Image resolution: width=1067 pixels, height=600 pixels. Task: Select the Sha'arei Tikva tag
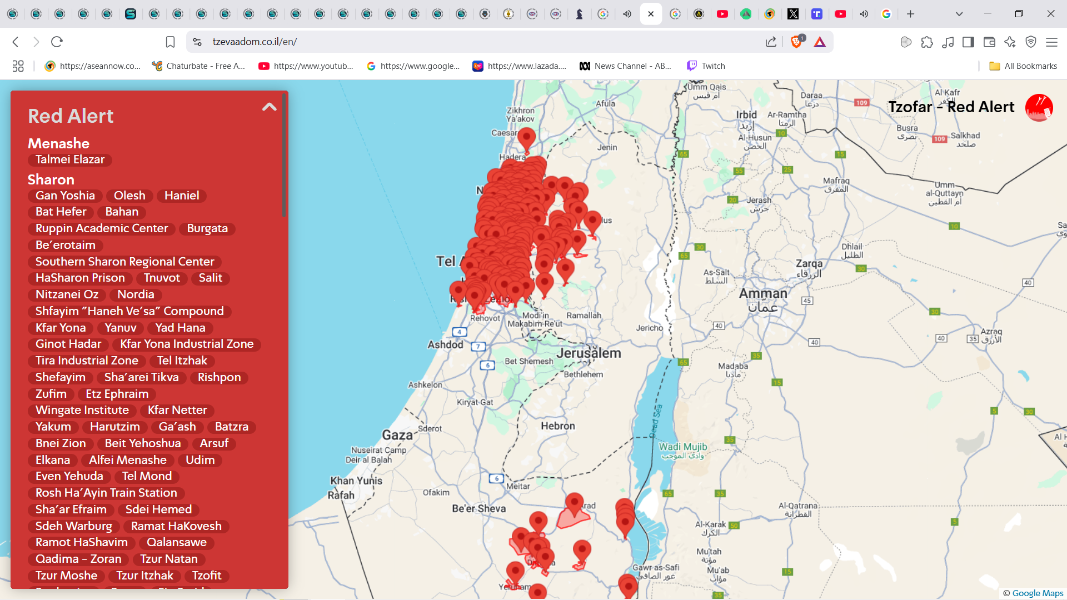pyautogui.click(x=142, y=377)
